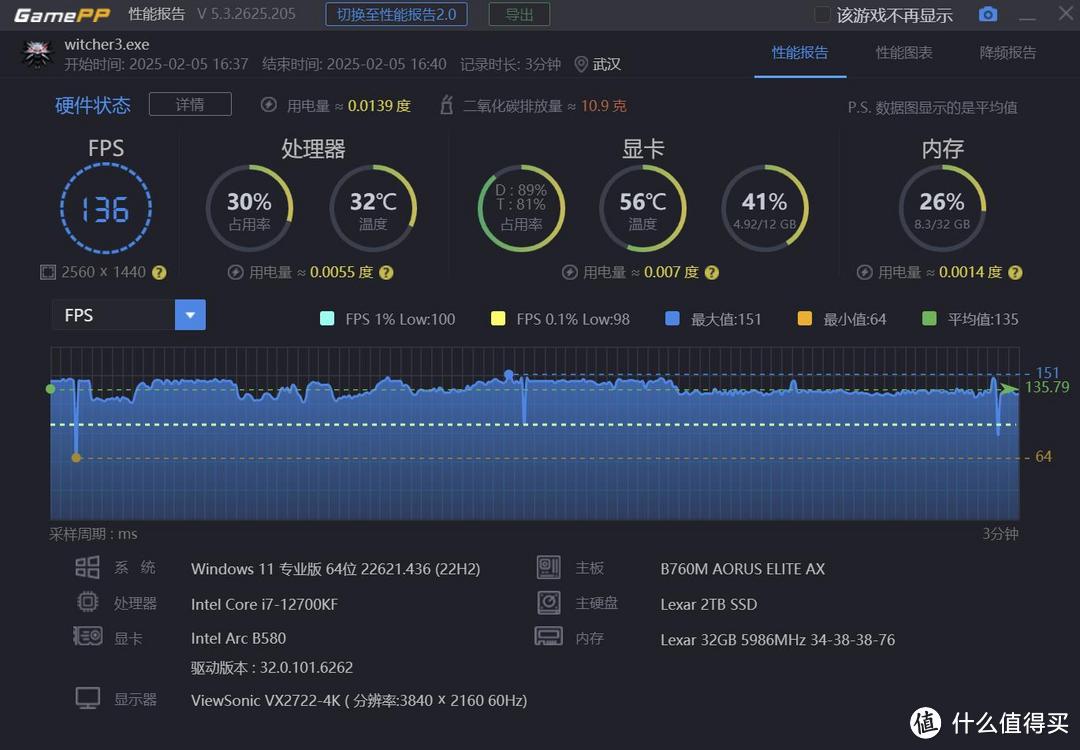Click the RAM icon beside 内存 at bottom
This screenshot has height=750, width=1080.
click(548, 636)
